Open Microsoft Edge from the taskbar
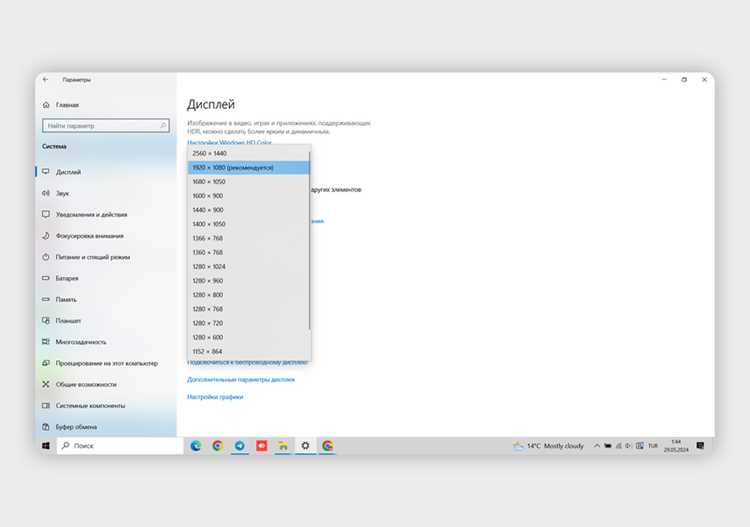750x527 pixels. 196,446
